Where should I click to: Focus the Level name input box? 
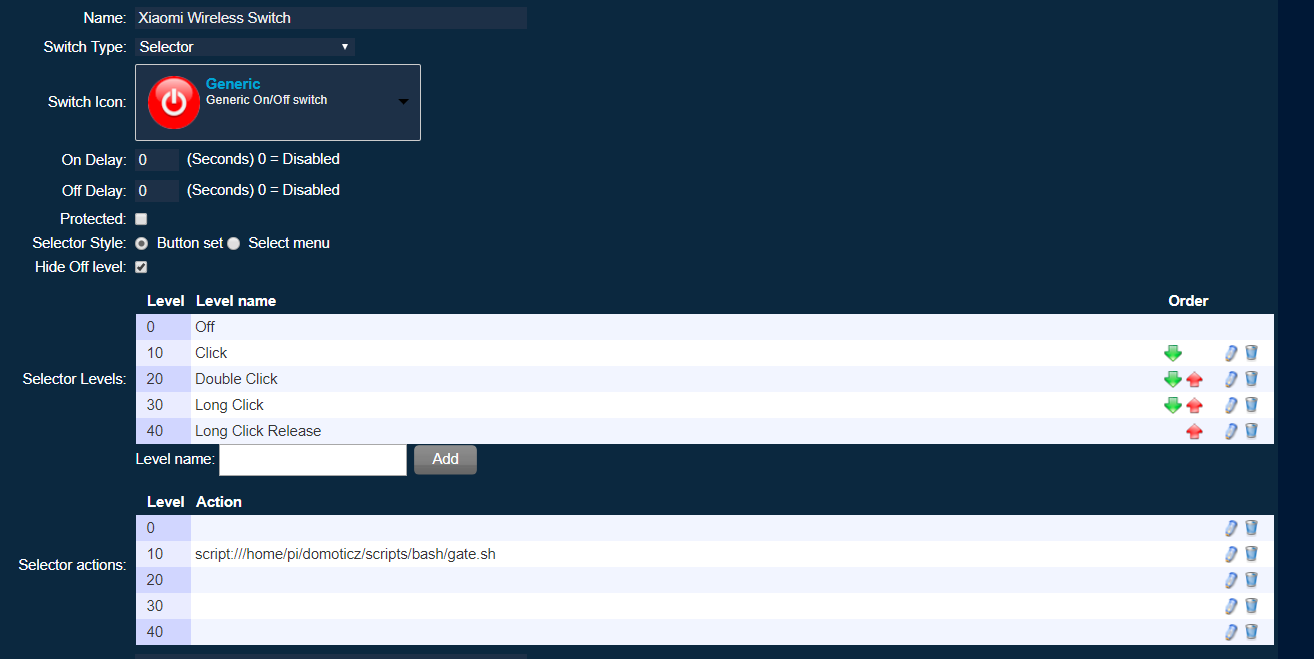(x=313, y=460)
